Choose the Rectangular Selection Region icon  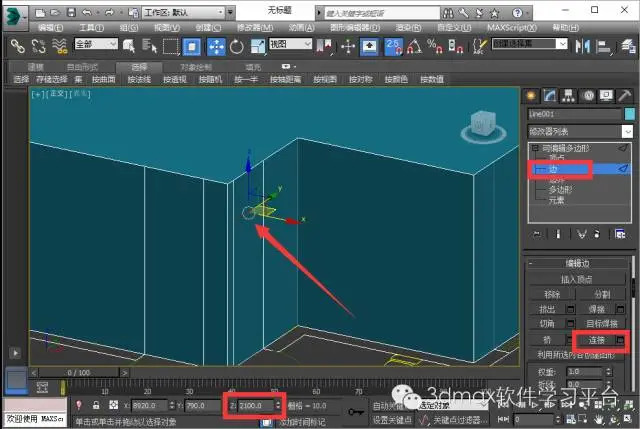point(171,46)
